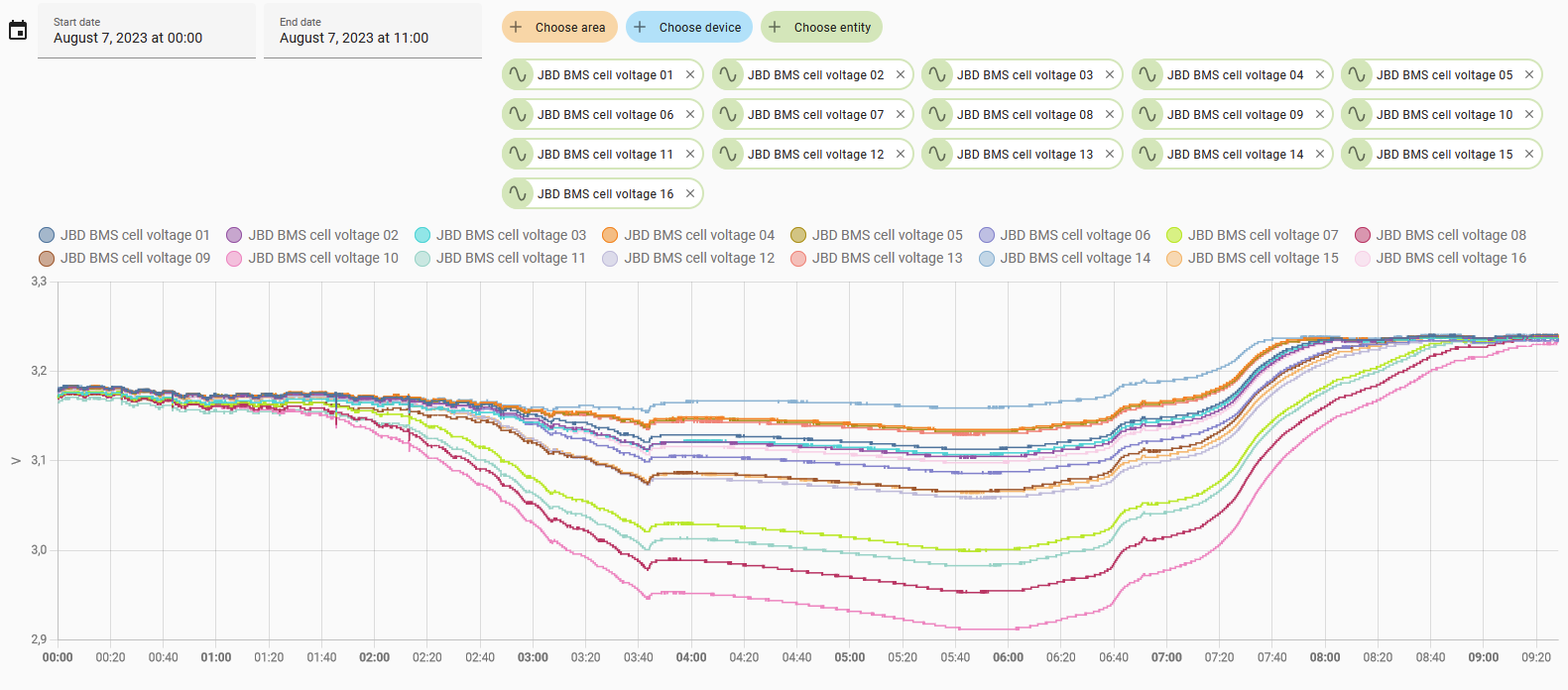Image resolution: width=1568 pixels, height=690 pixels.
Task: Click the 04:00 time axis label
Action: 691,657
